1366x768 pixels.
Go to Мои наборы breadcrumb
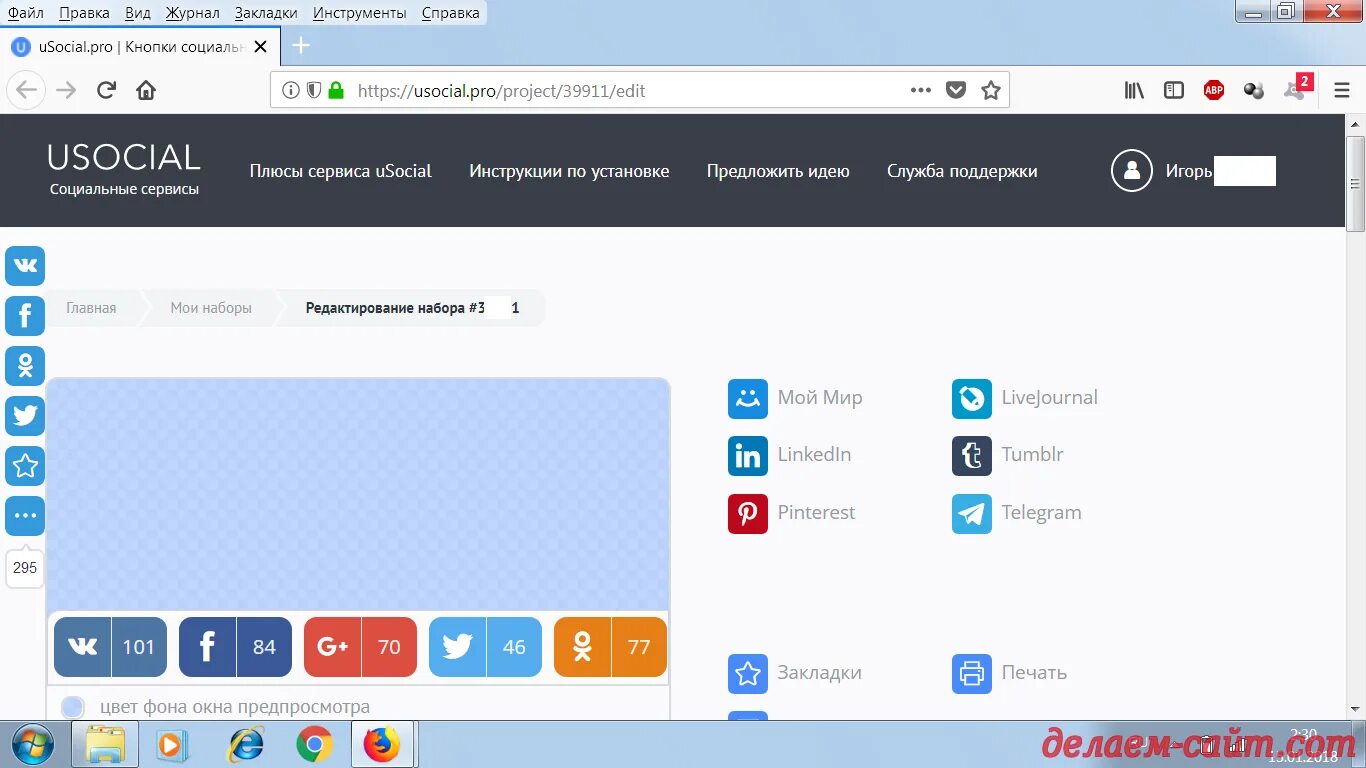point(211,308)
